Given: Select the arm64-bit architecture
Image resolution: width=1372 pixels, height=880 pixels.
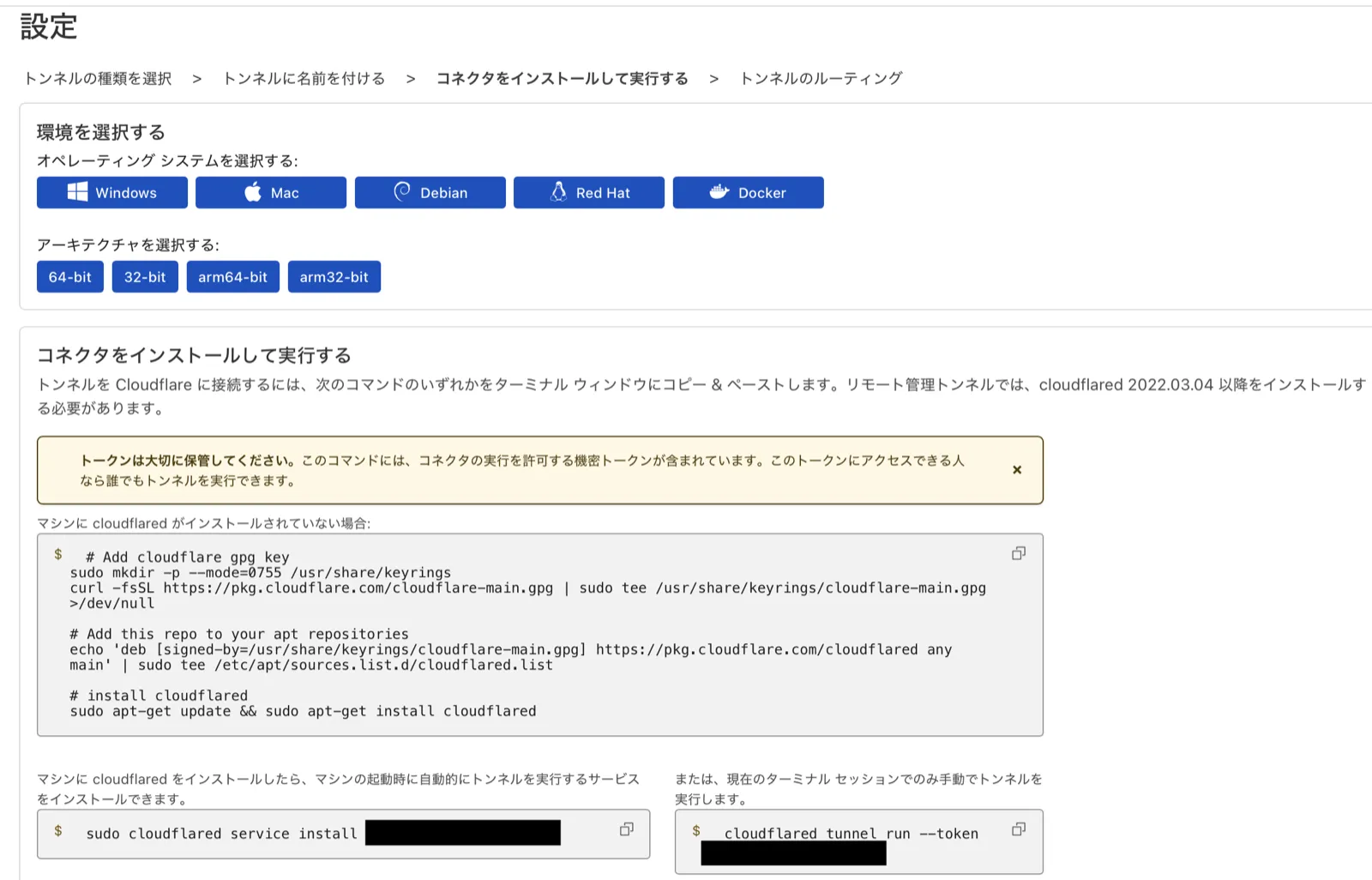Looking at the screenshot, I should coord(232,276).
